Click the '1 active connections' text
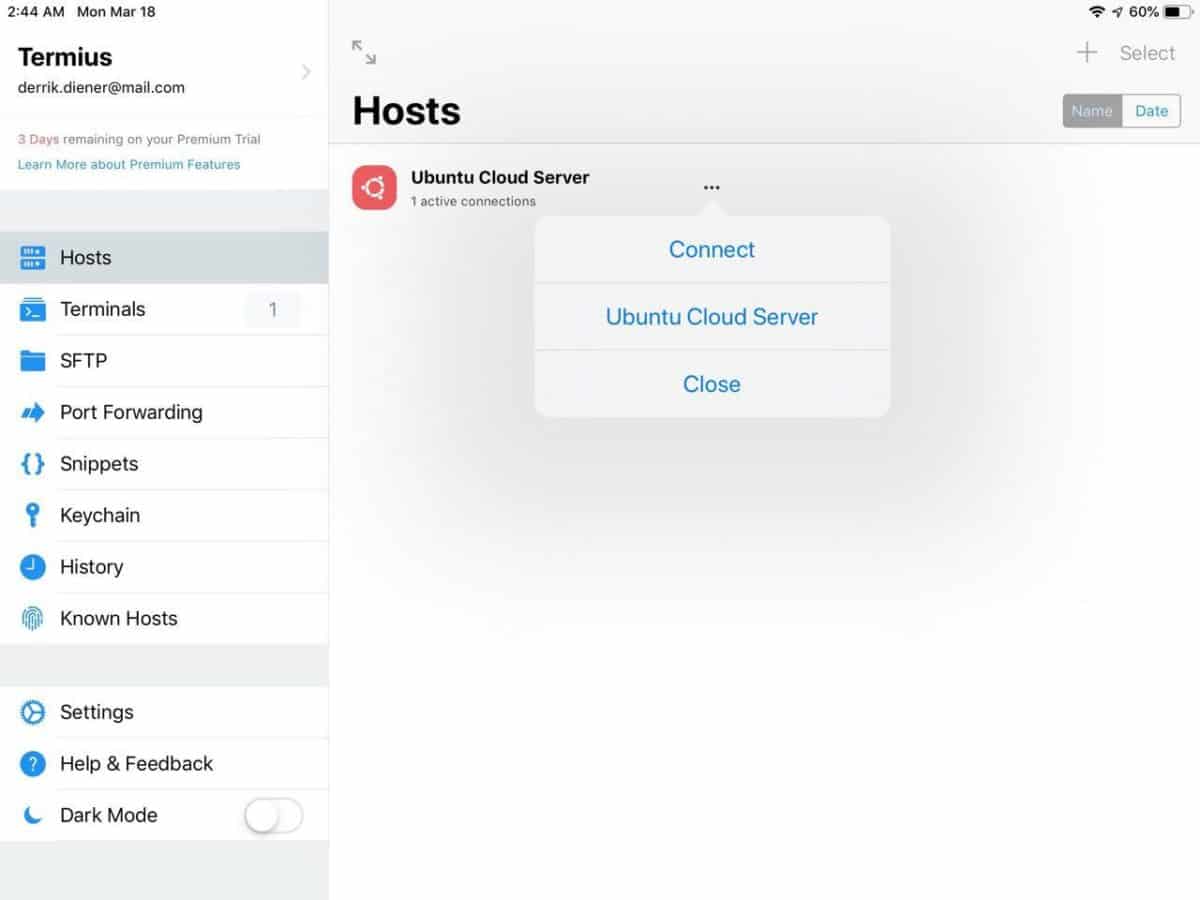 coord(473,201)
